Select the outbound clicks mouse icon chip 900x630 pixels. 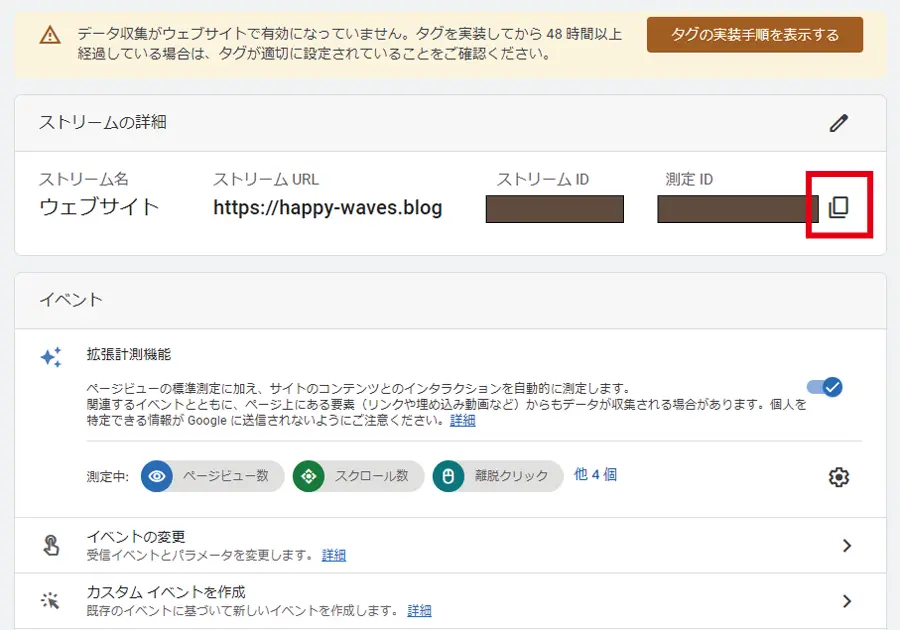[x=448, y=476]
